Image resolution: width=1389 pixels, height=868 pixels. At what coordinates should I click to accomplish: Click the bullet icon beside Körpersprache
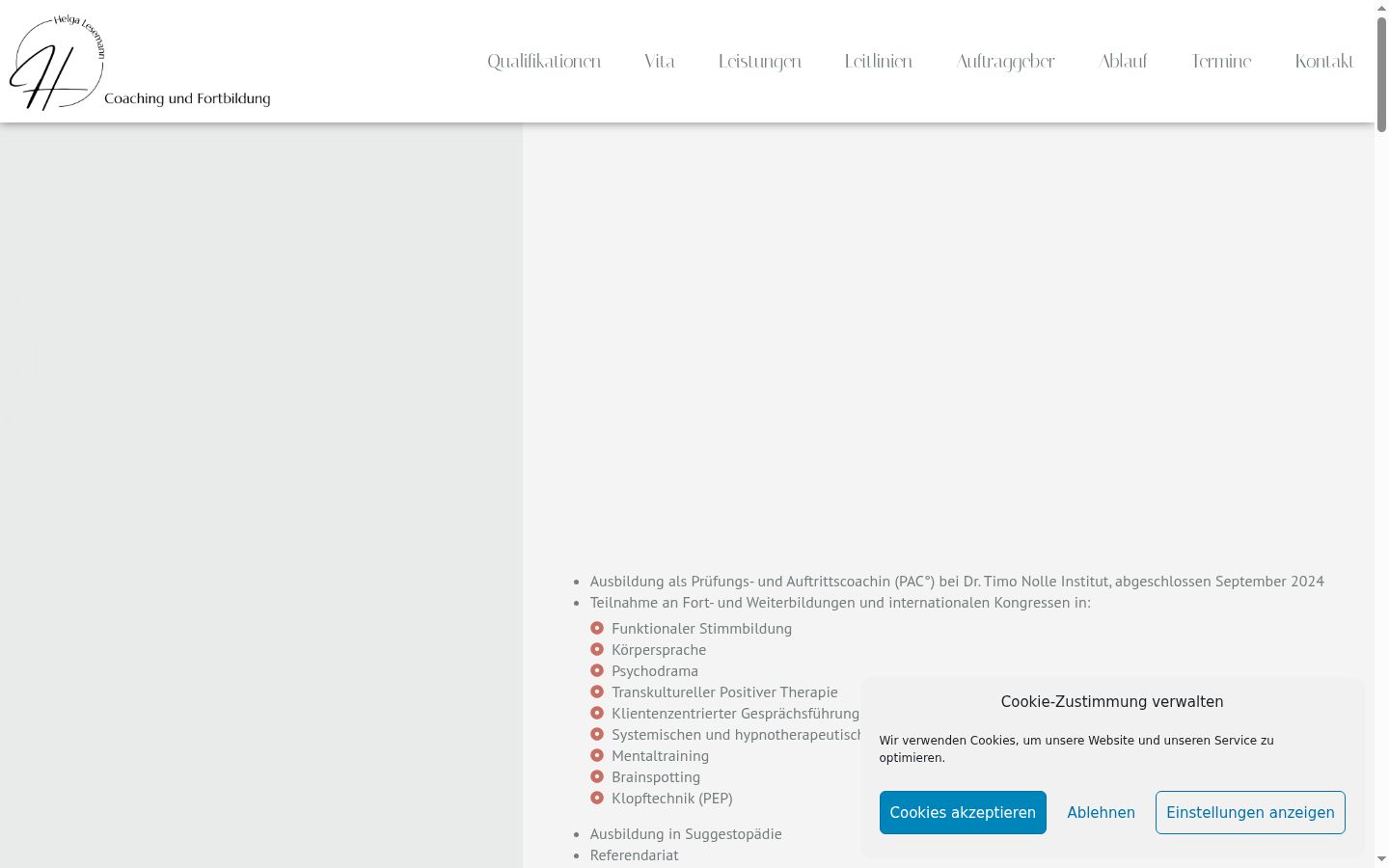tap(597, 649)
